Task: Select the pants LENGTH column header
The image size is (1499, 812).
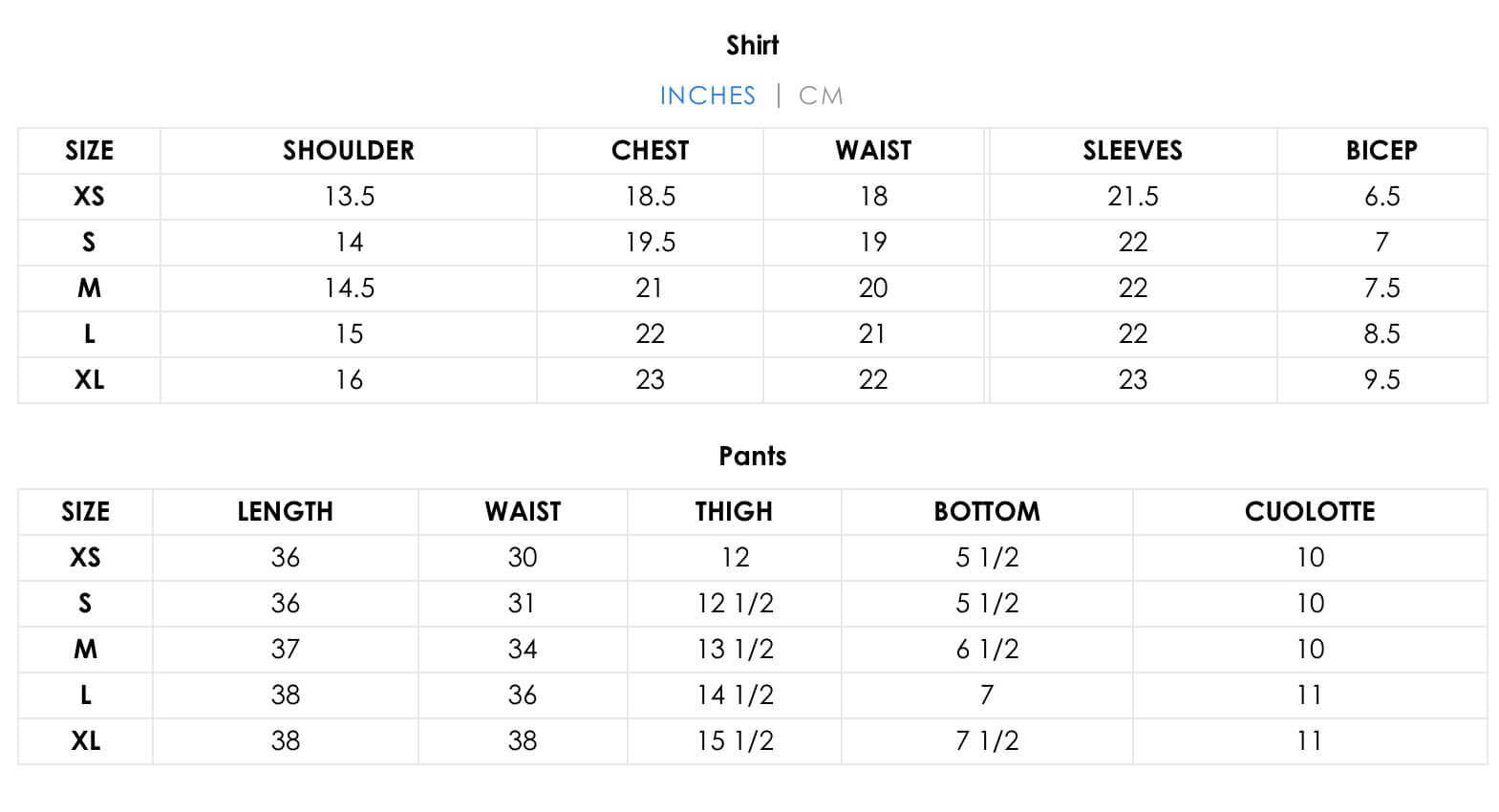Action: (285, 511)
